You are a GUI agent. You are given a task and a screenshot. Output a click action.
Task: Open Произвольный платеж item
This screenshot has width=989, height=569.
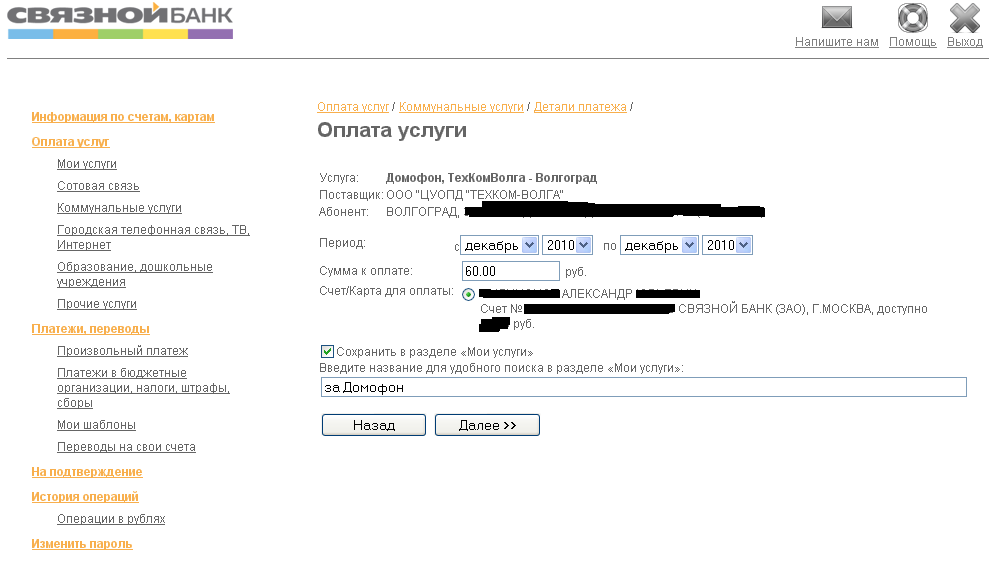tap(123, 351)
